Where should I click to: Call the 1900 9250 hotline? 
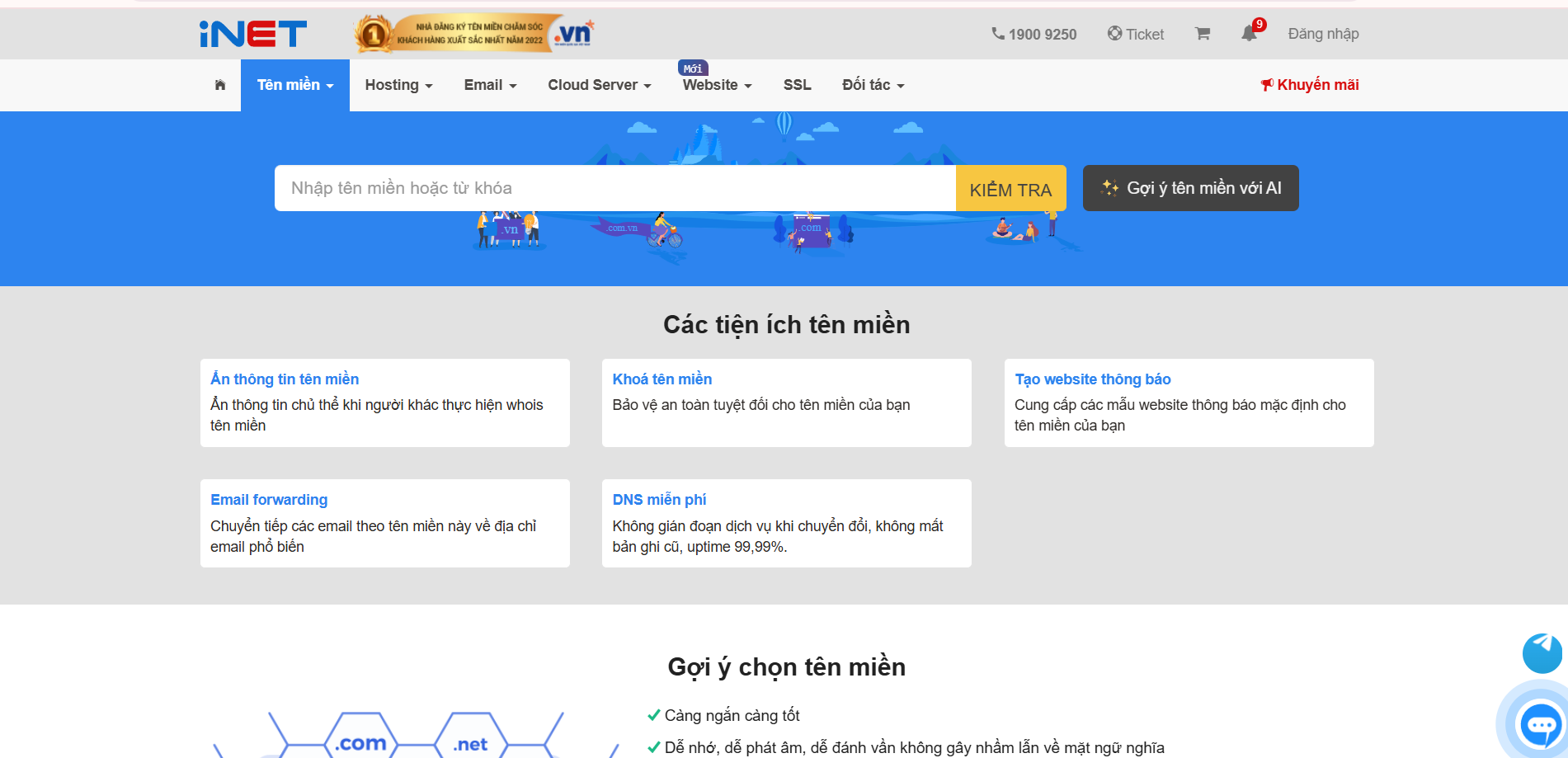point(1034,34)
